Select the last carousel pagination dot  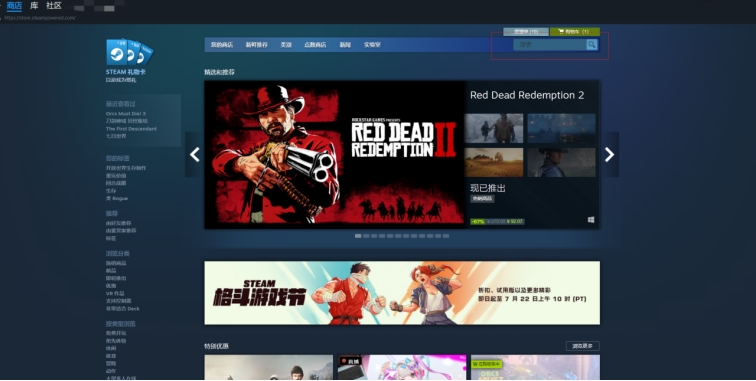coord(446,236)
